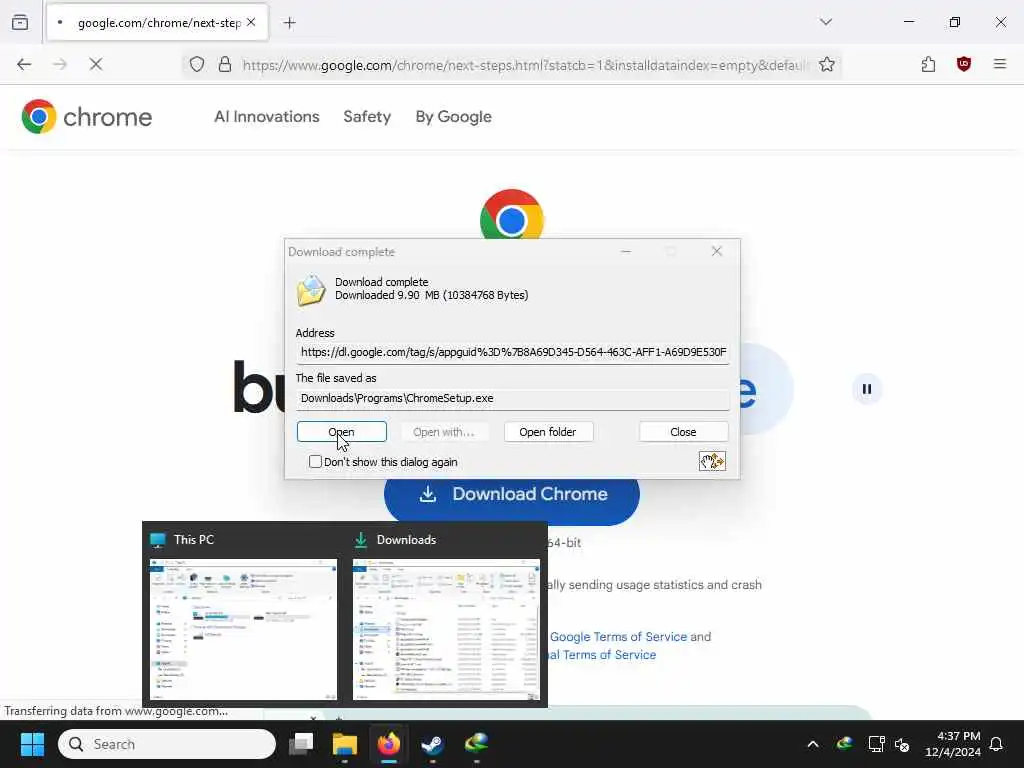The width and height of the screenshot is (1024, 768).
Task: Open the By Google menu item
Action: (x=453, y=117)
